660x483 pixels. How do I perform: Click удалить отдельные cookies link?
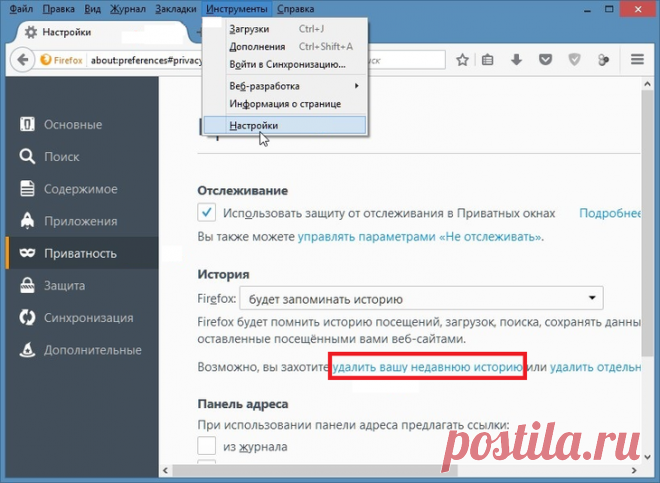(595, 367)
